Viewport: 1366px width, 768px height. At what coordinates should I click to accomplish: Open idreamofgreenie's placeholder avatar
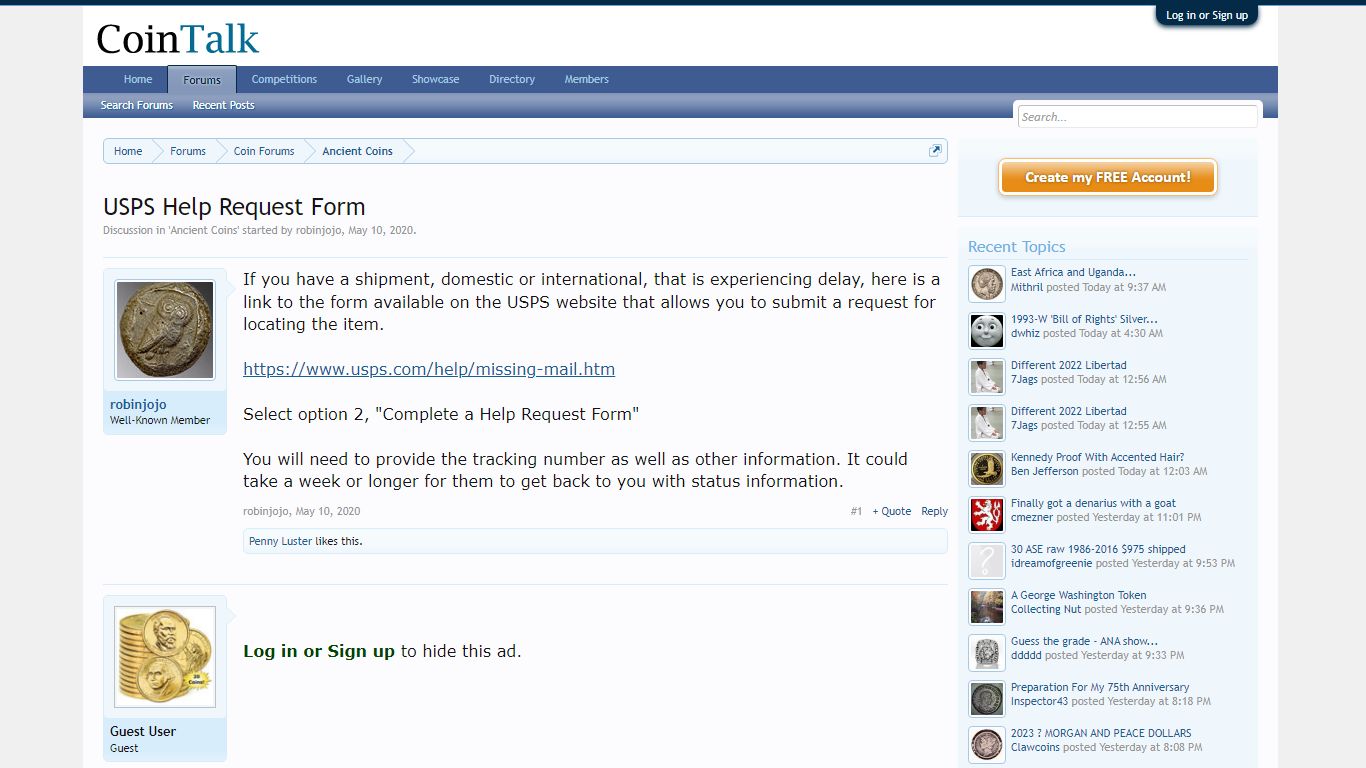[987, 560]
